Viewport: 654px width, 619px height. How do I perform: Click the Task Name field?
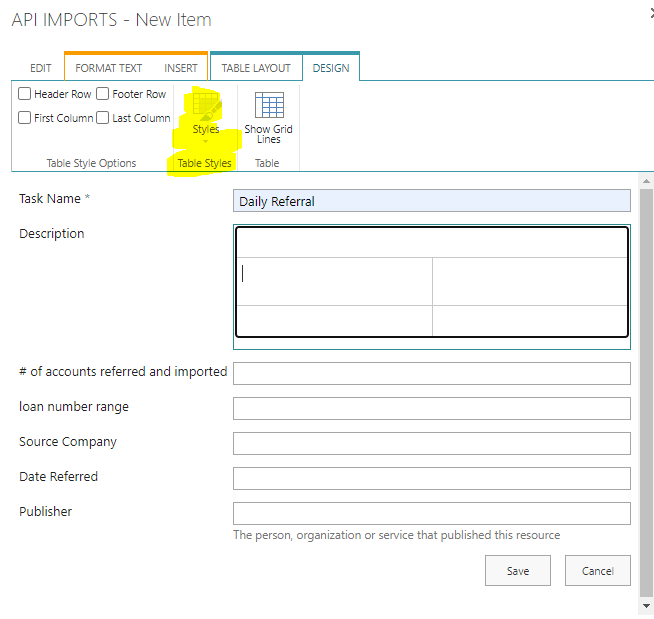coord(432,201)
